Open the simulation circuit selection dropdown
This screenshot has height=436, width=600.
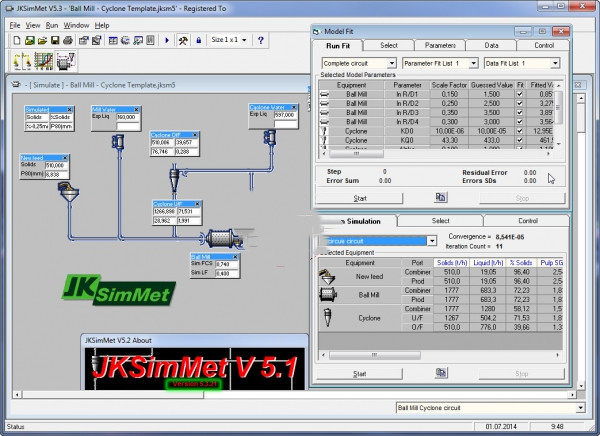[x=432, y=241]
